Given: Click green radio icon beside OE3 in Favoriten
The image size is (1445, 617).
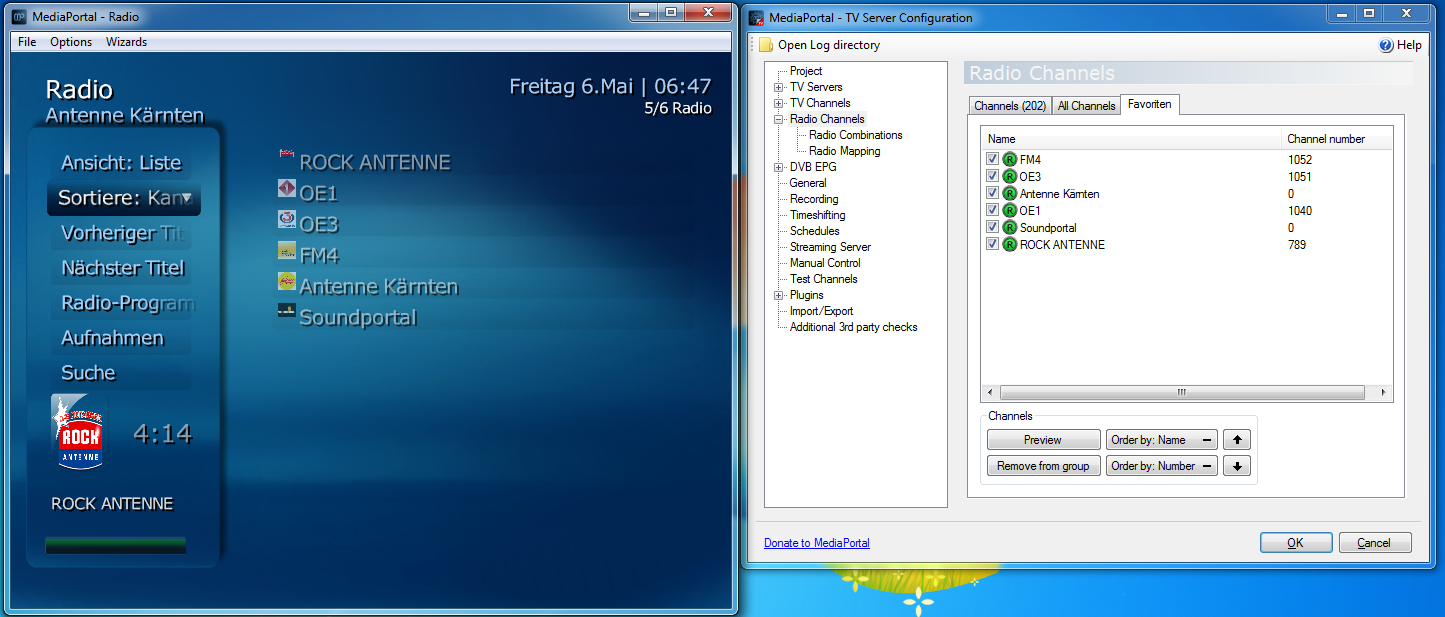Looking at the screenshot, I should [1009, 176].
